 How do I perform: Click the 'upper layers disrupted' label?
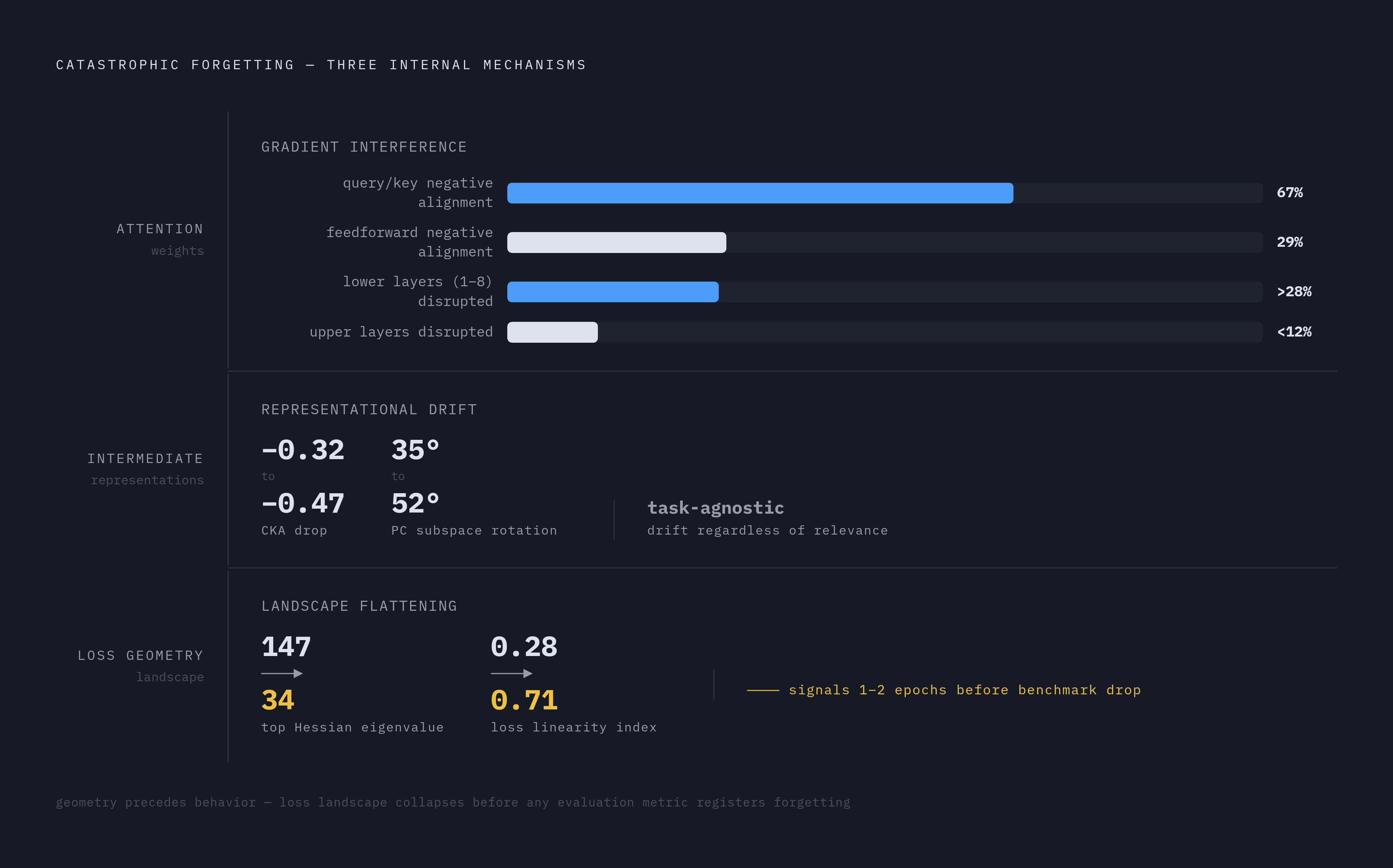coord(401,332)
